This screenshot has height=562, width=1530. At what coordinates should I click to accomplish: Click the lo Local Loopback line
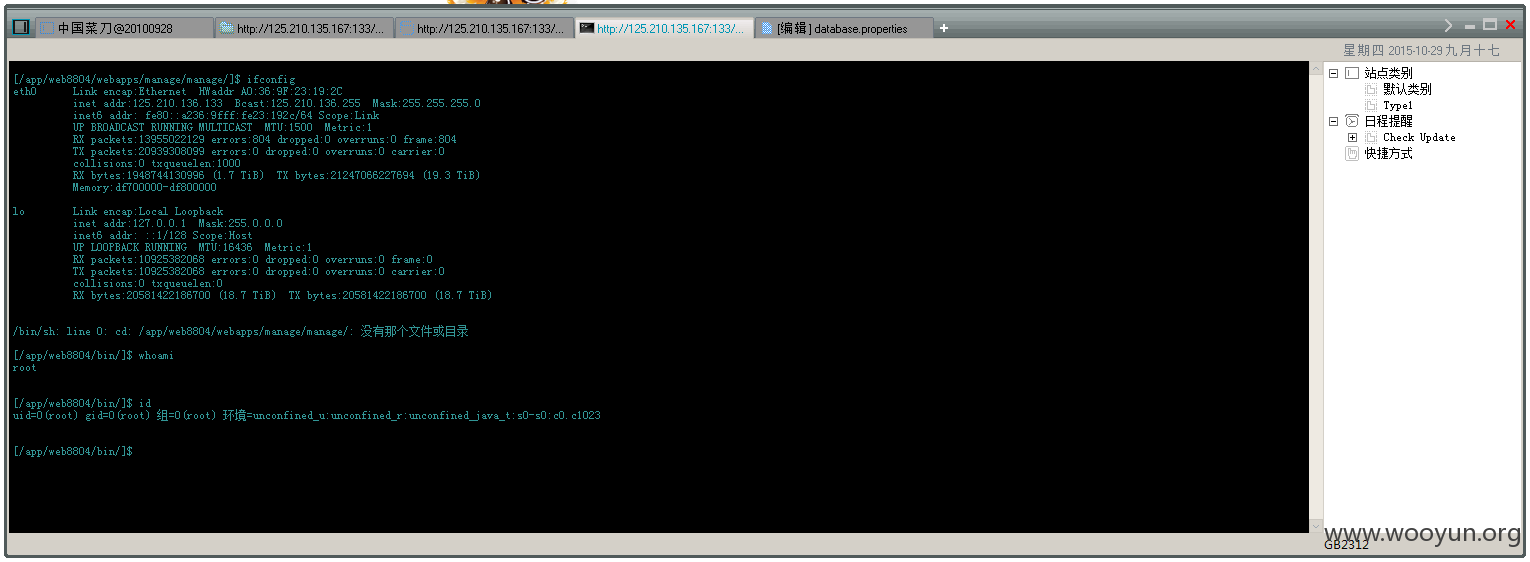coord(118,212)
